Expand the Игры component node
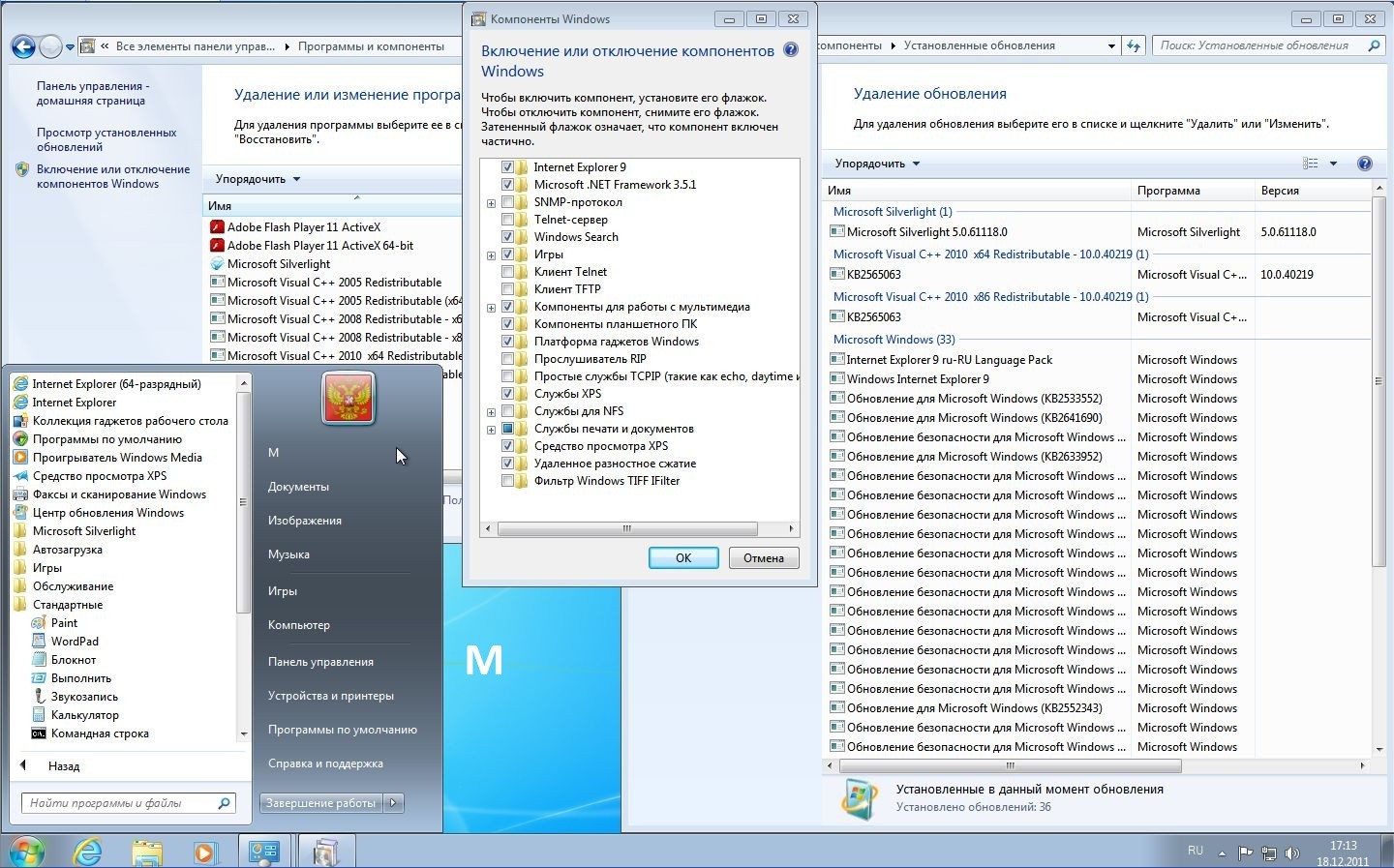 pos(491,255)
